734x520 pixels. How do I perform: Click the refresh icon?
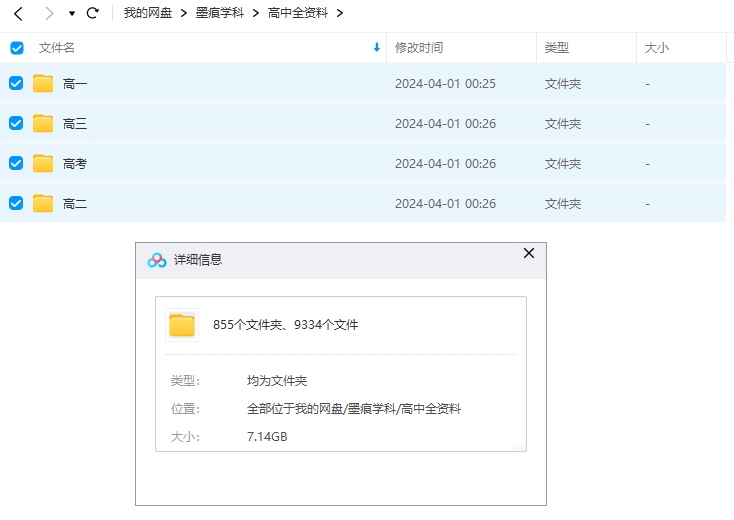[93, 13]
